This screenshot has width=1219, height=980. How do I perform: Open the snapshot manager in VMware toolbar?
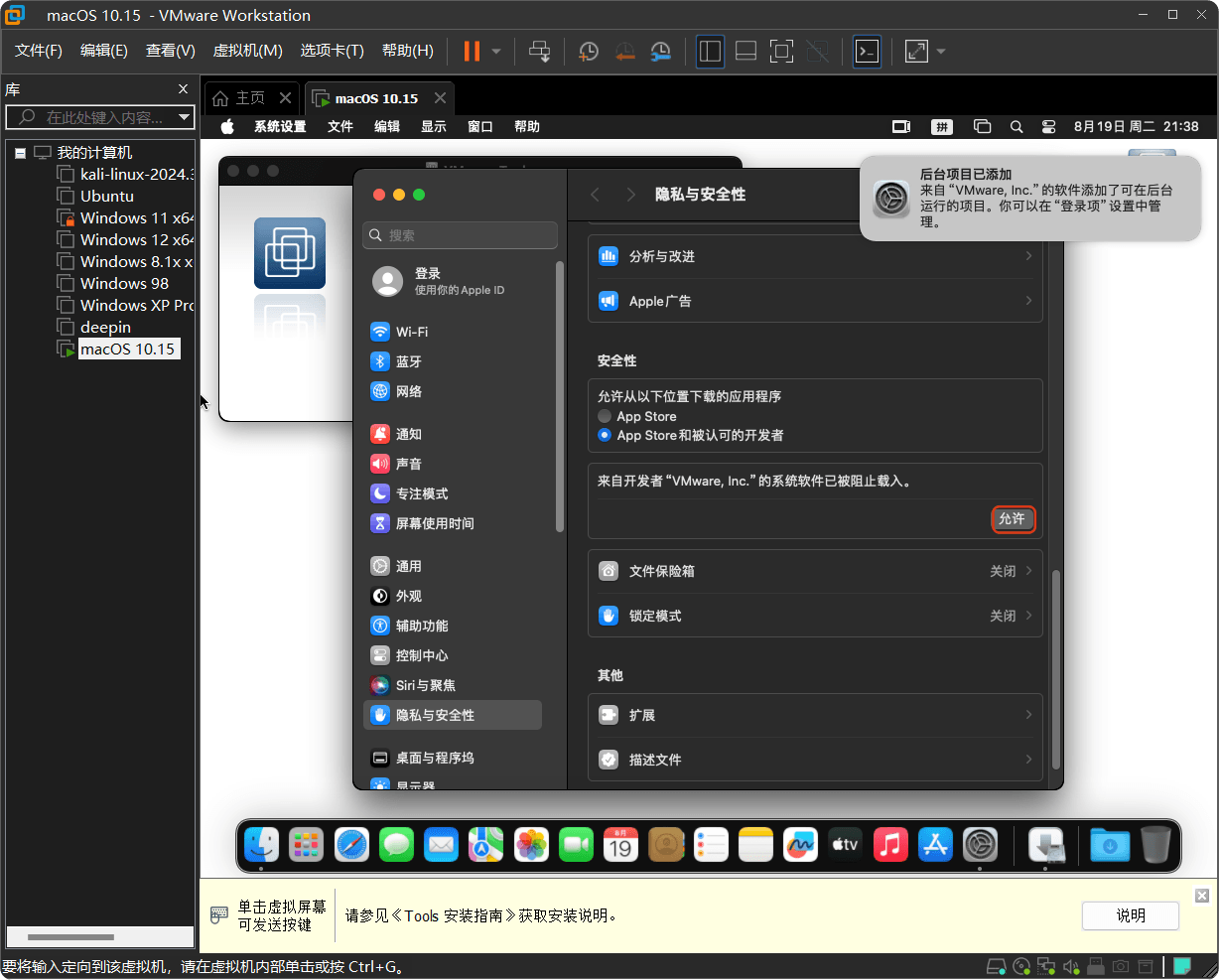click(x=660, y=51)
